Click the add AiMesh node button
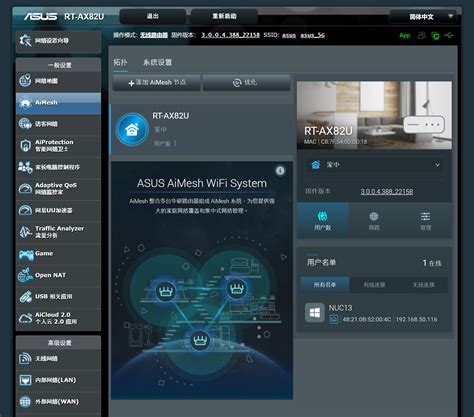The height and width of the screenshot is (417, 474). click(x=157, y=82)
